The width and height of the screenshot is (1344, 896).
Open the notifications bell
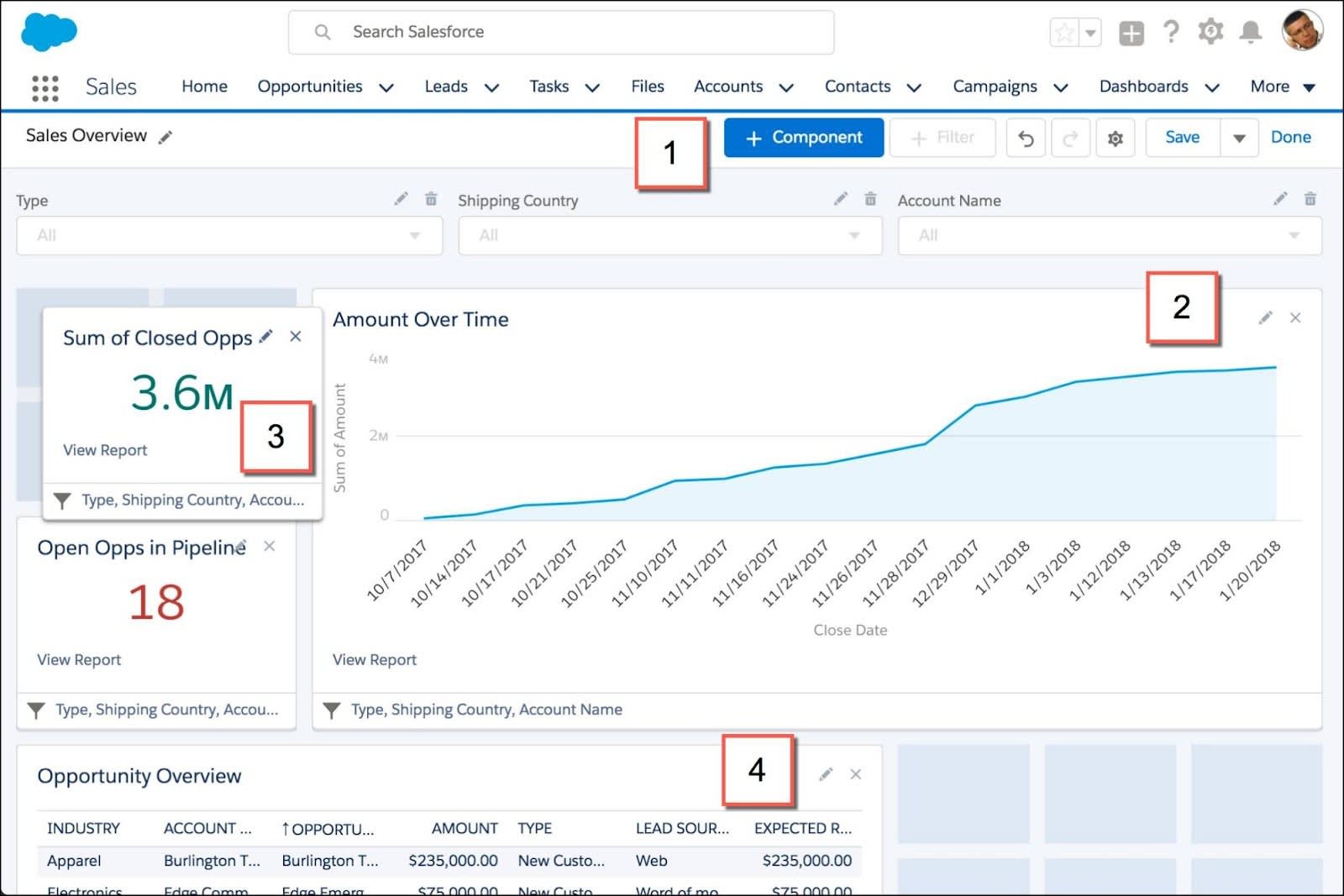[1251, 33]
